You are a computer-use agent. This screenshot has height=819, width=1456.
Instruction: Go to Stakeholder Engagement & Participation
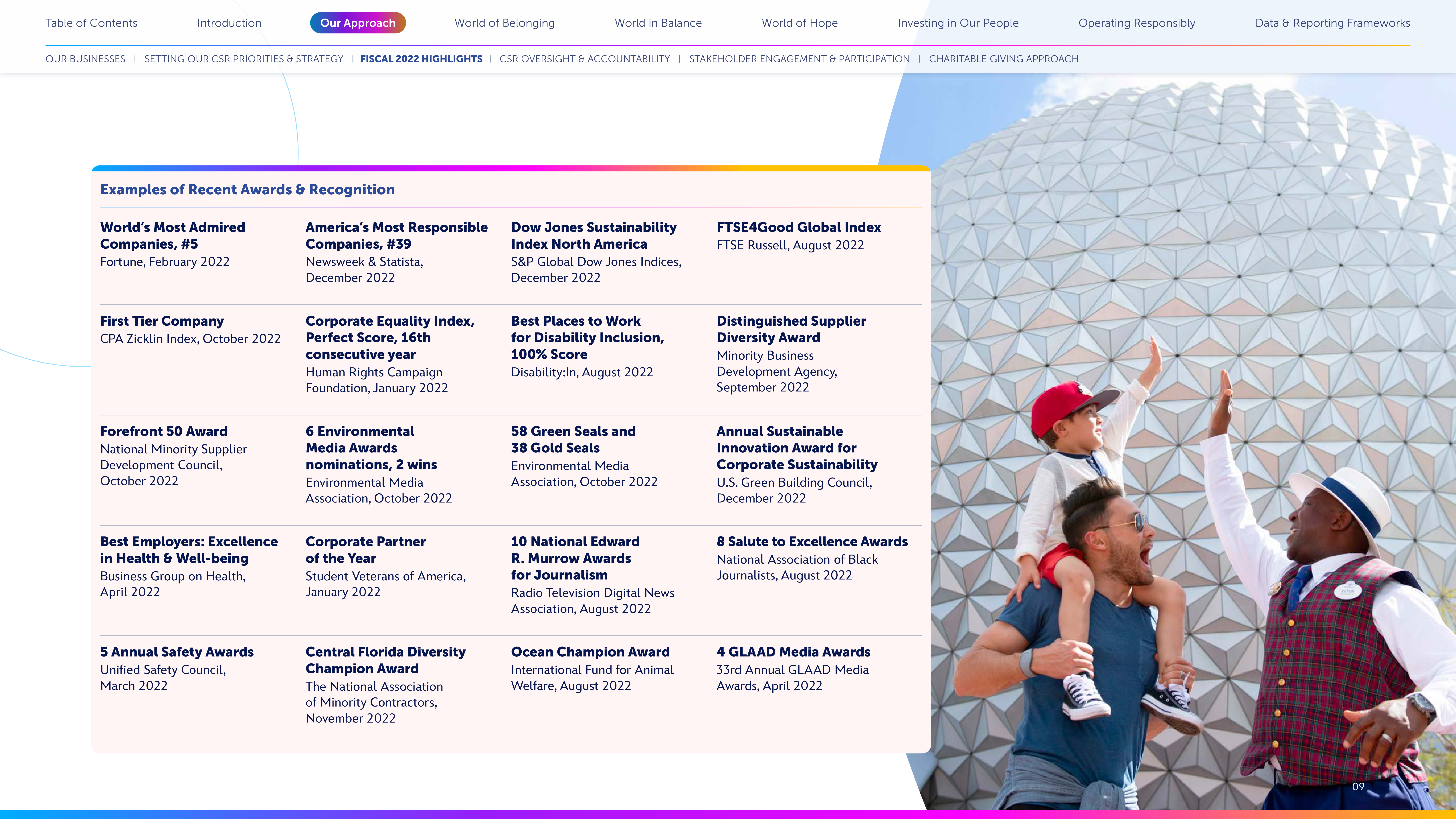click(799, 59)
